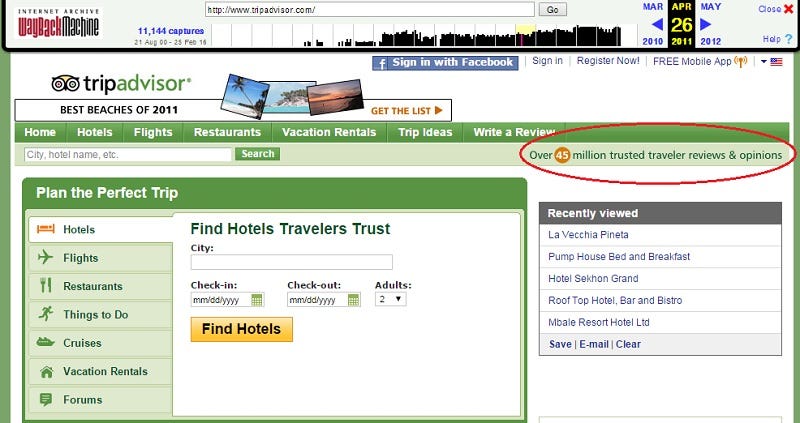
Task: Focus the City text field
Action: [x=291, y=262]
